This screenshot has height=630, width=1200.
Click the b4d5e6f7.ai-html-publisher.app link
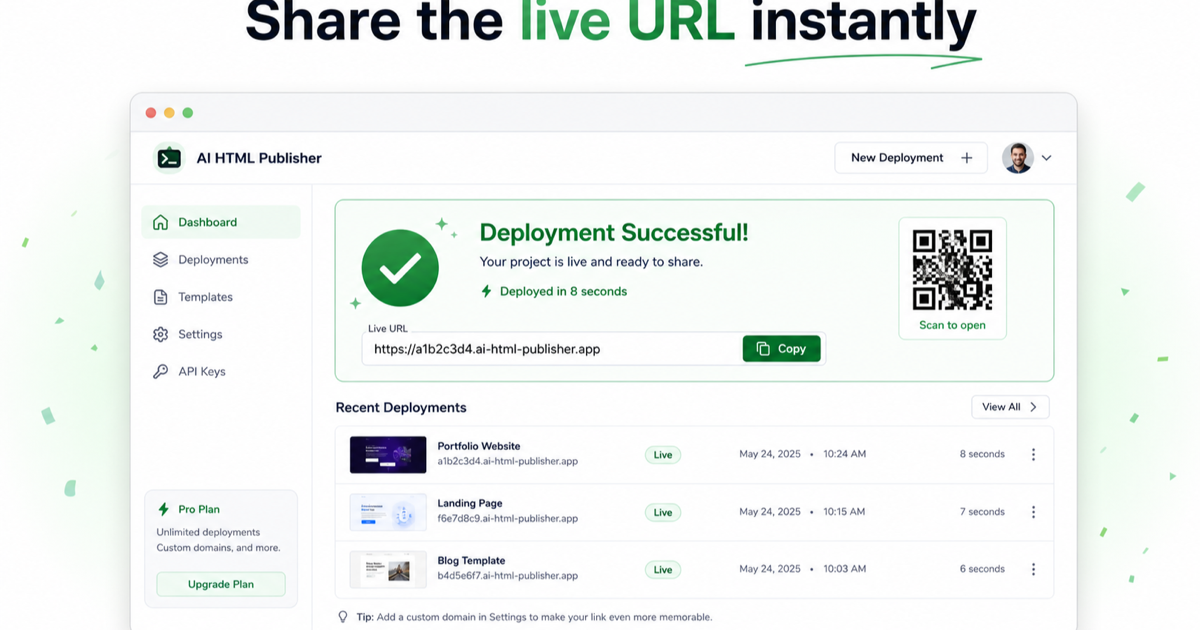click(508, 576)
